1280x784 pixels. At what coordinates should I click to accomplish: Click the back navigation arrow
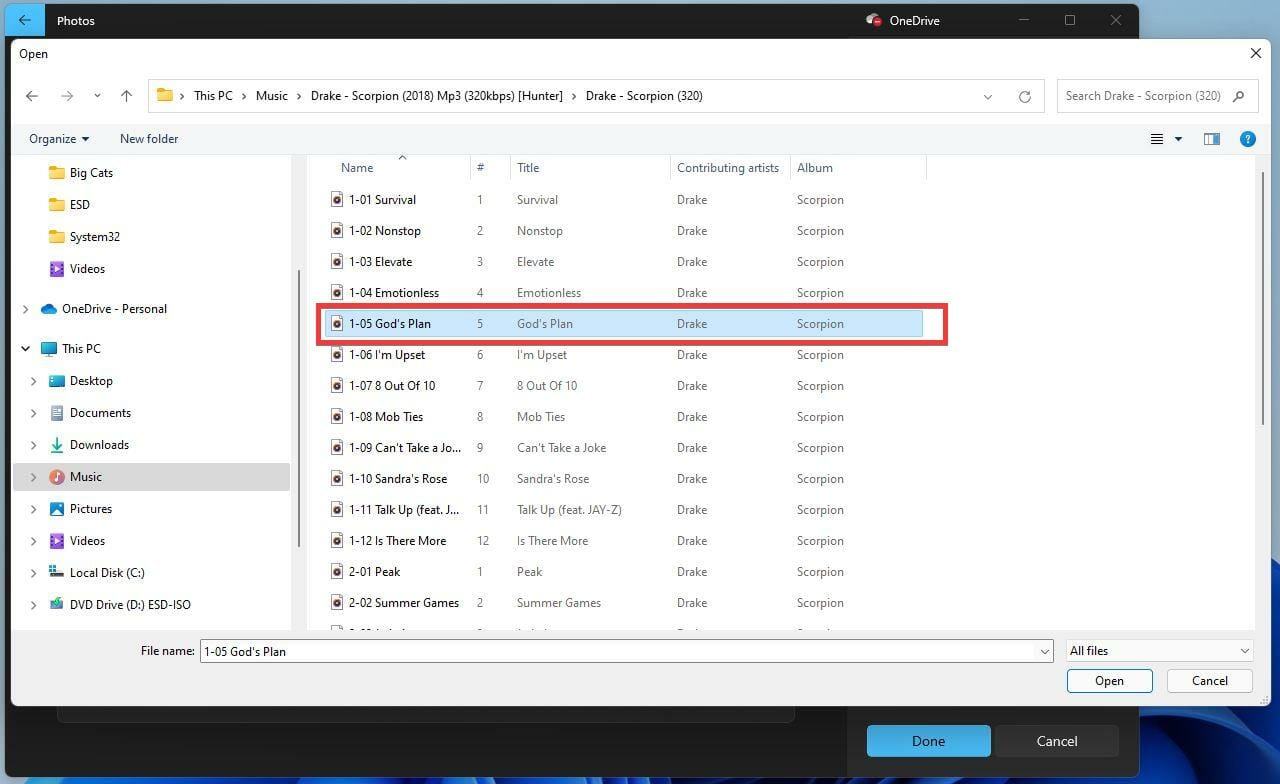31,95
